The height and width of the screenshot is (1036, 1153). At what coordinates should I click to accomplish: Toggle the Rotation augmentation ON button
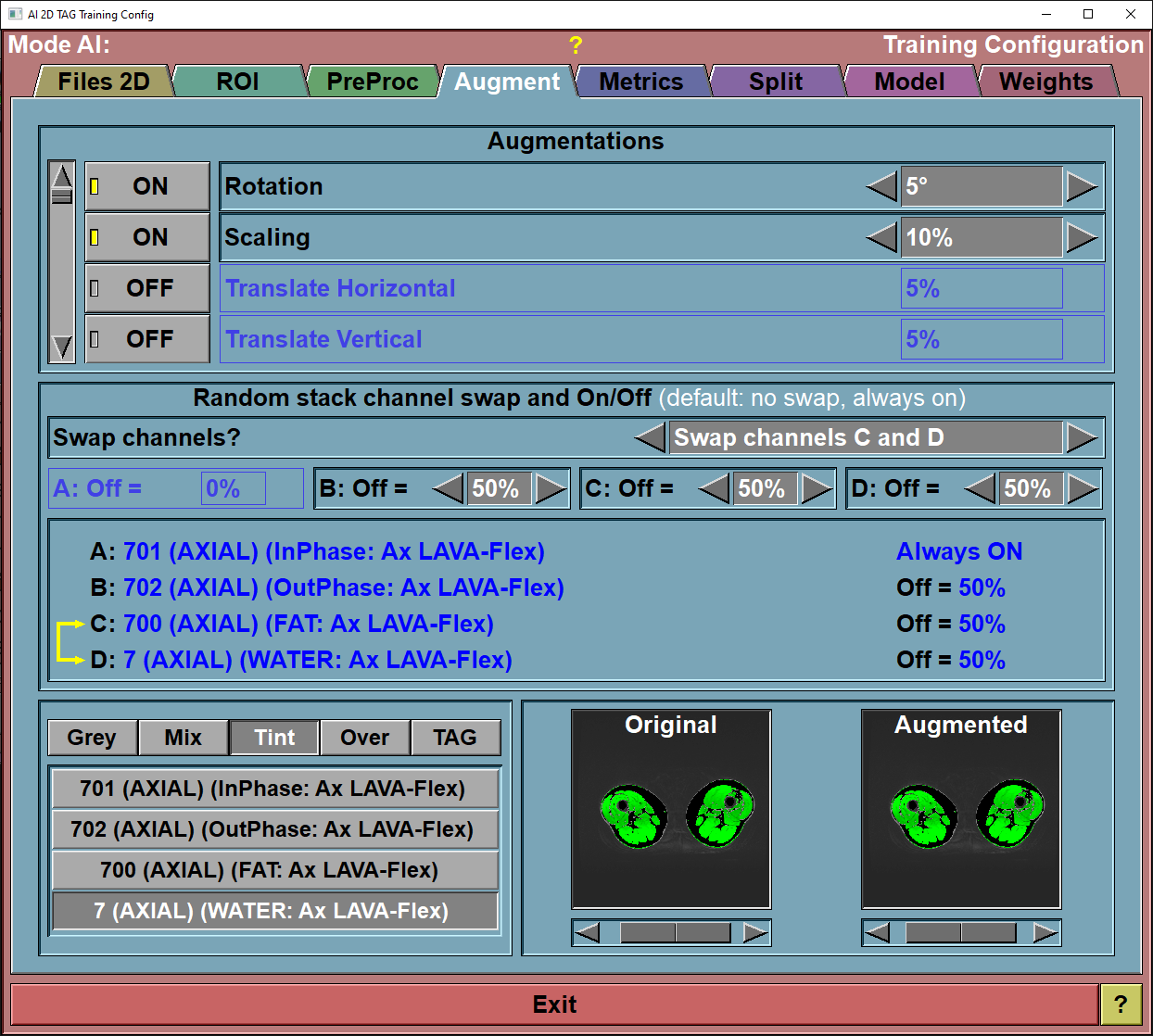coord(148,186)
